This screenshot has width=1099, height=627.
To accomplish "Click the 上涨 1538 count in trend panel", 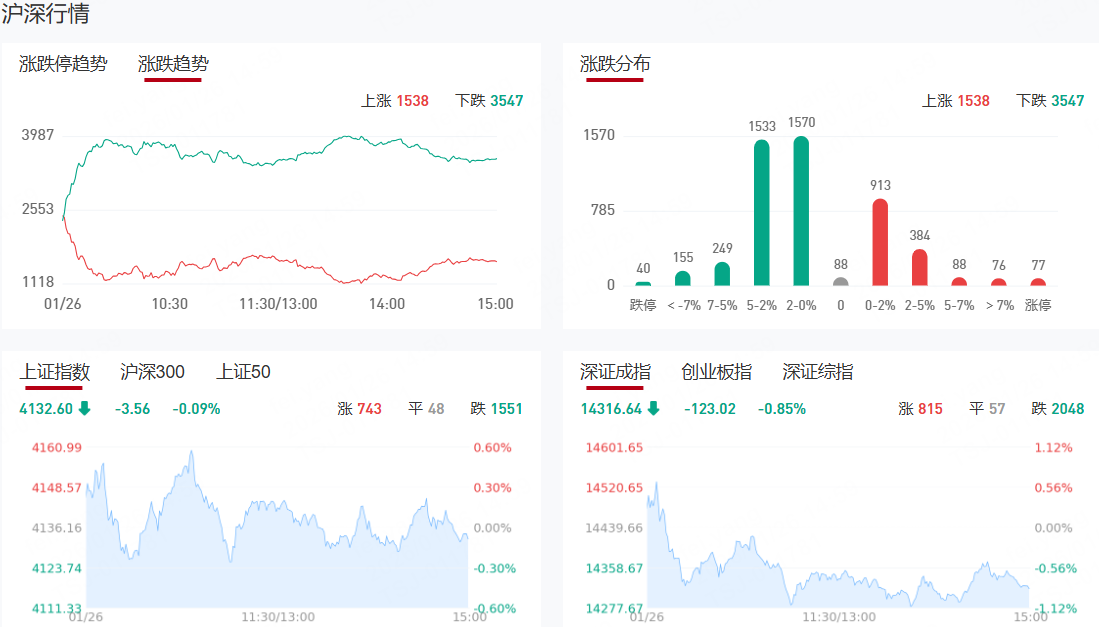I will pos(395,101).
